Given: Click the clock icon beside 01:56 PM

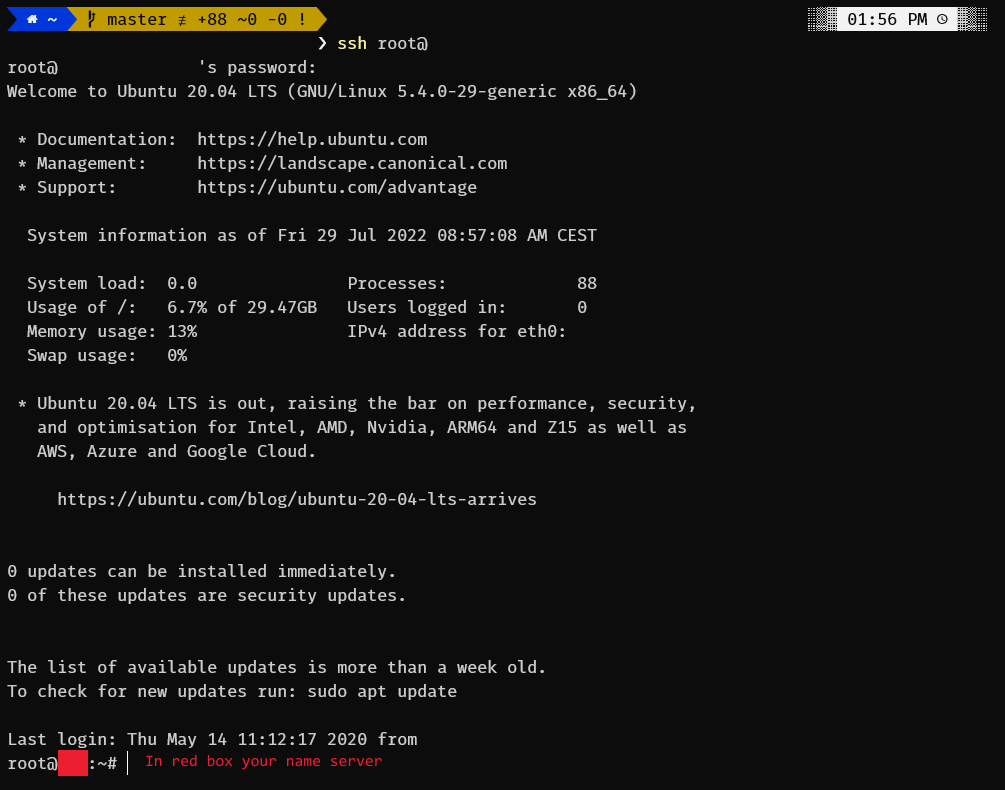Looking at the screenshot, I should coord(942,19).
